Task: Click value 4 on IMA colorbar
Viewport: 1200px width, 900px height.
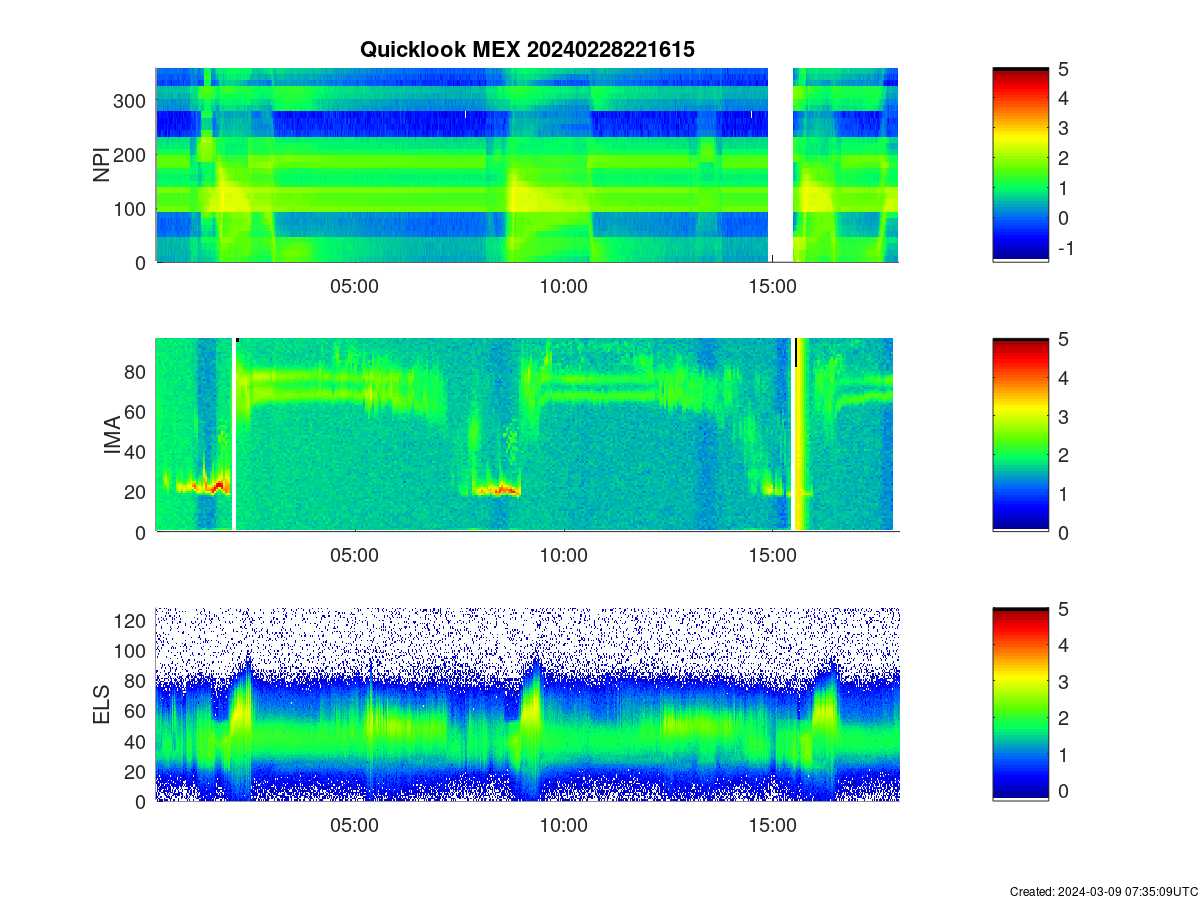Action: pos(1063,377)
